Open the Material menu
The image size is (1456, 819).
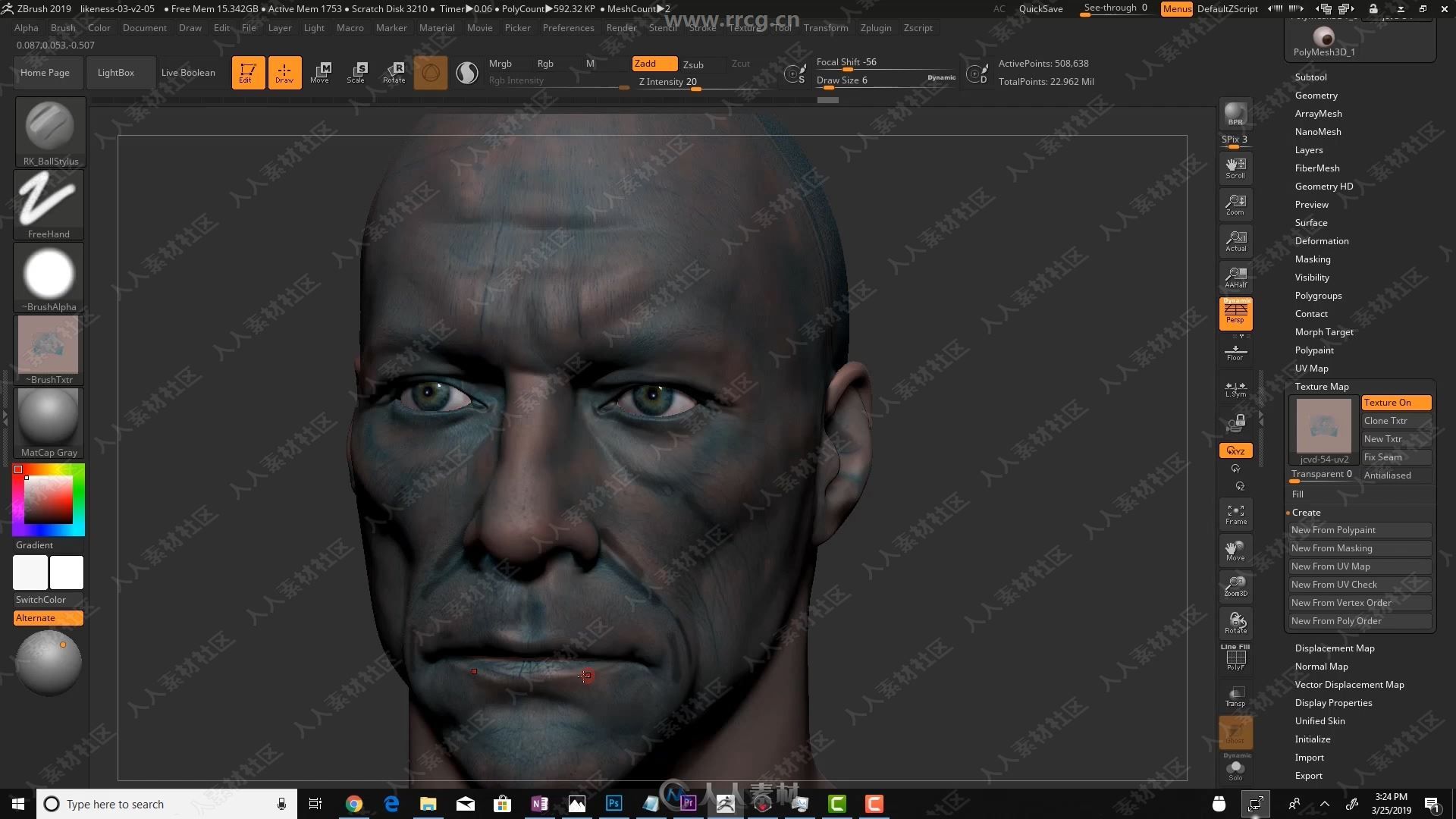point(437,27)
